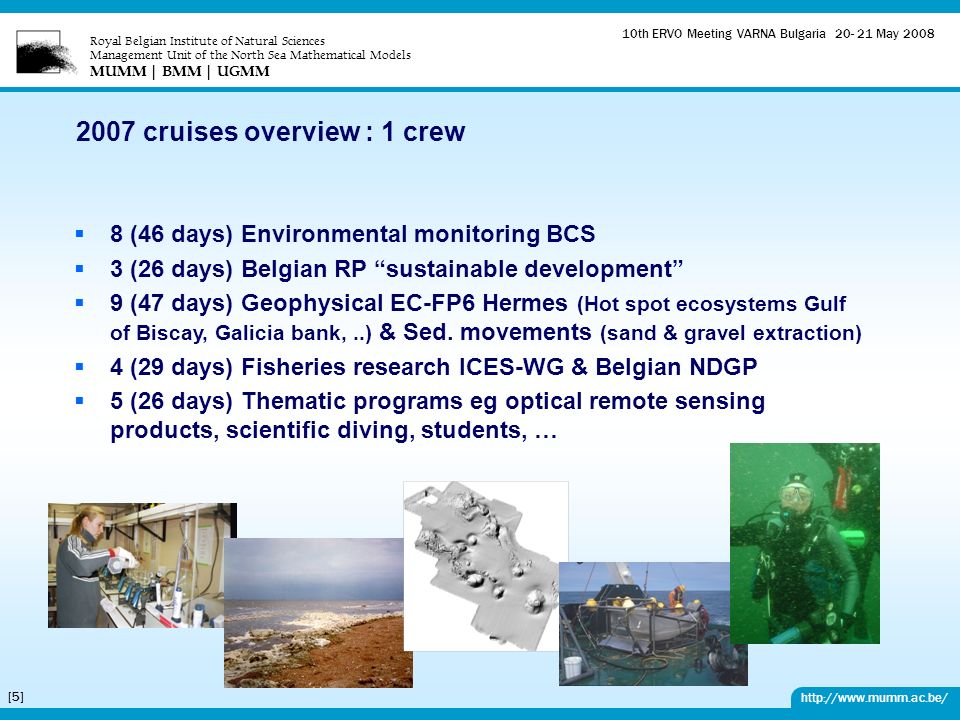Click the '8 (46 days) Environmental monitoring BCS' line
The height and width of the screenshot is (720, 960).
pos(353,234)
